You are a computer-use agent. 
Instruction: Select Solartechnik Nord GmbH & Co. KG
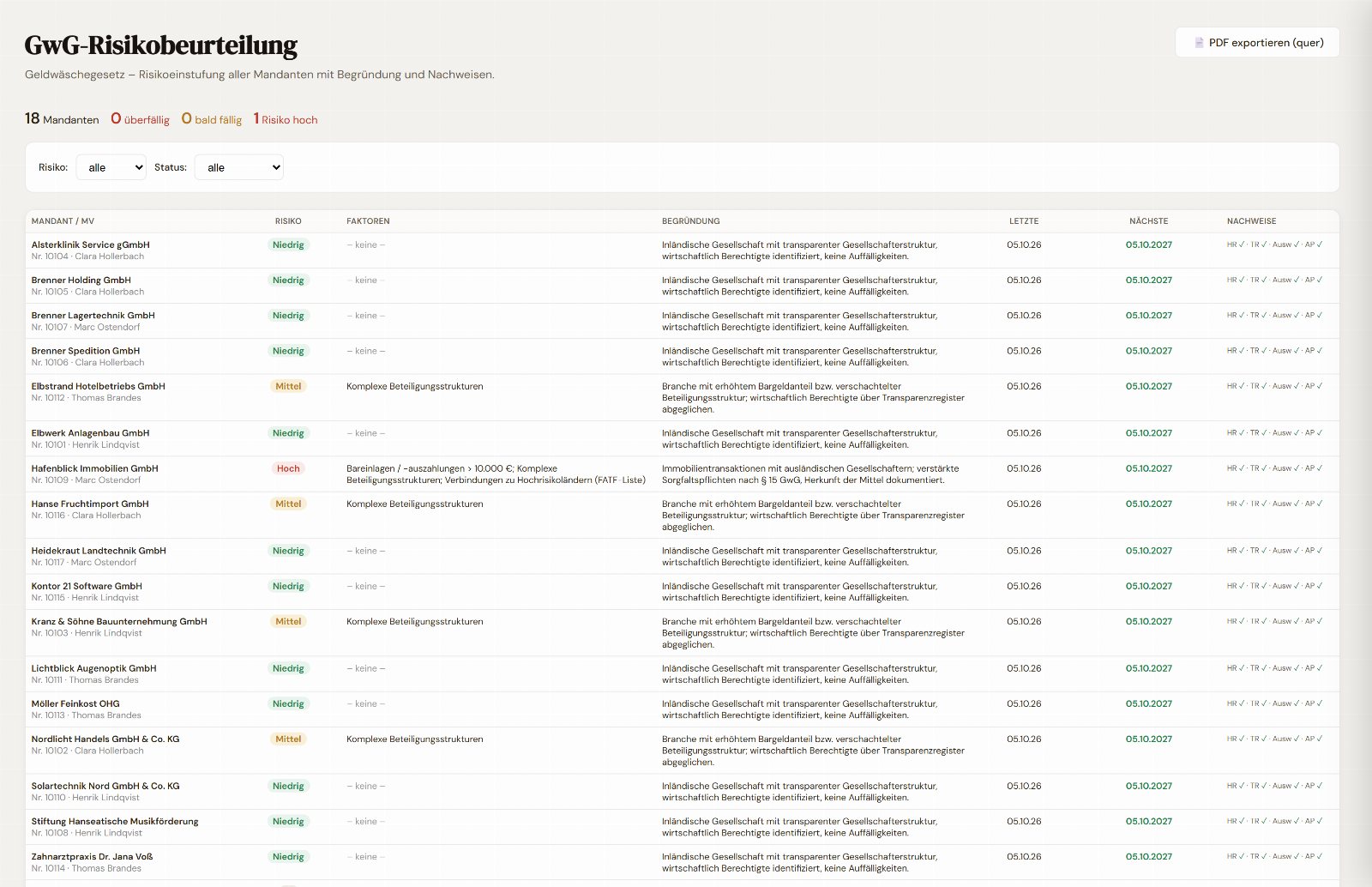(x=105, y=786)
